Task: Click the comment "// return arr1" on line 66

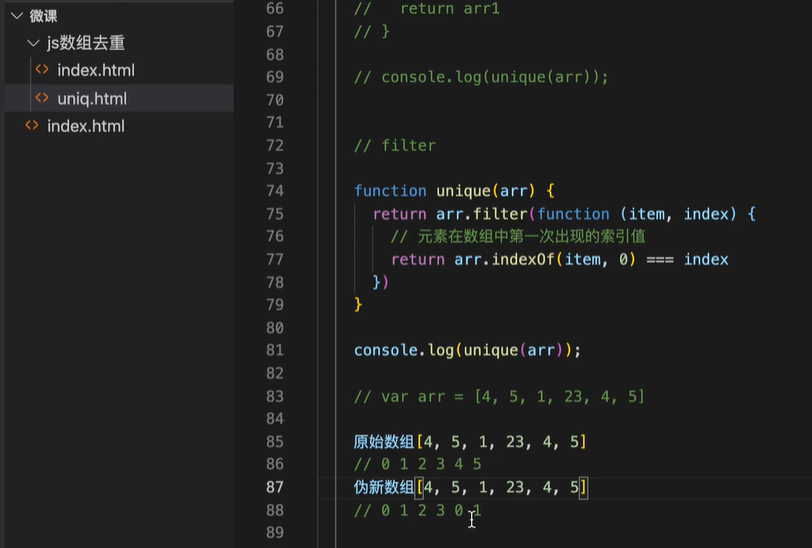Action: pyautogui.click(x=427, y=9)
